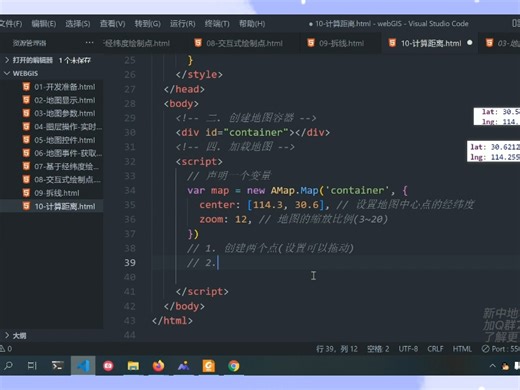Viewport: 520px width, 390px height.
Task: Change encoding via UTF-8
Action: tap(408, 349)
